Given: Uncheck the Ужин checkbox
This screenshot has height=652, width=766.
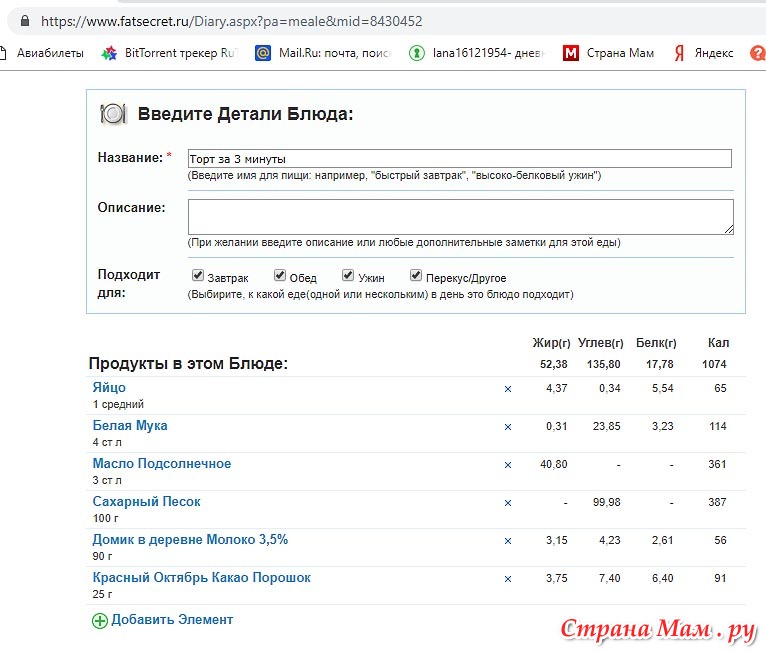Looking at the screenshot, I should pos(348,275).
